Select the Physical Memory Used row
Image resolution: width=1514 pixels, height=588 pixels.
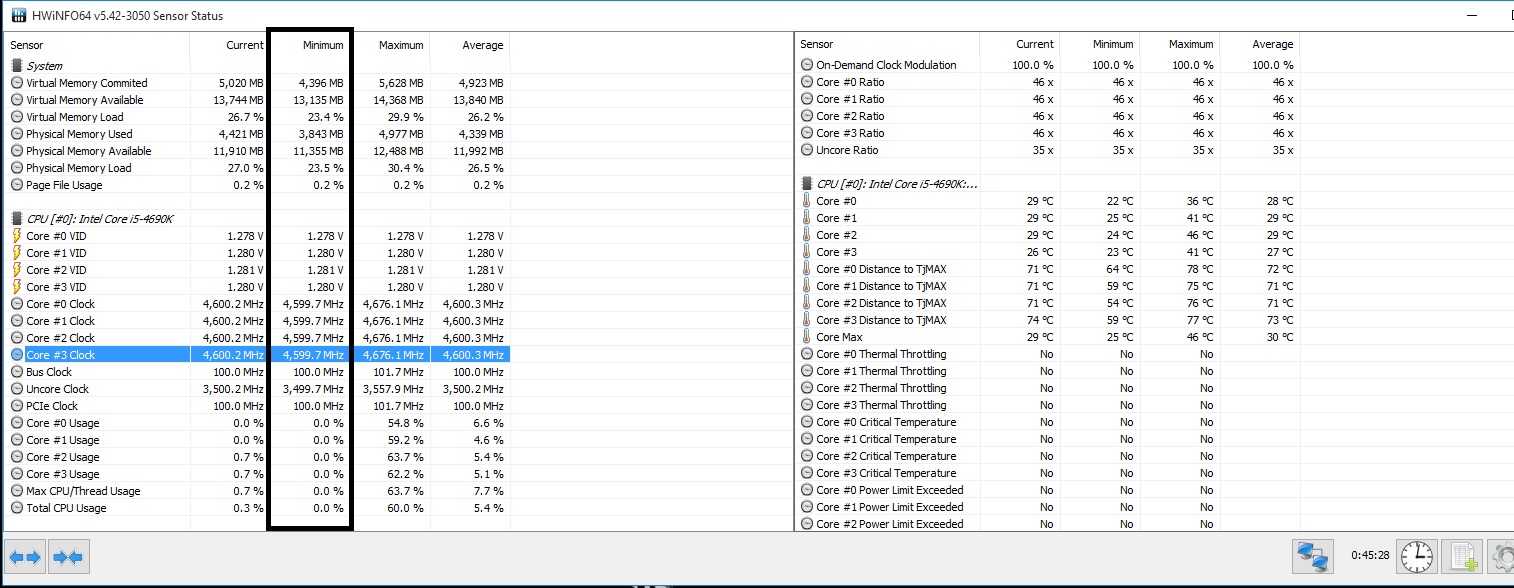point(258,134)
